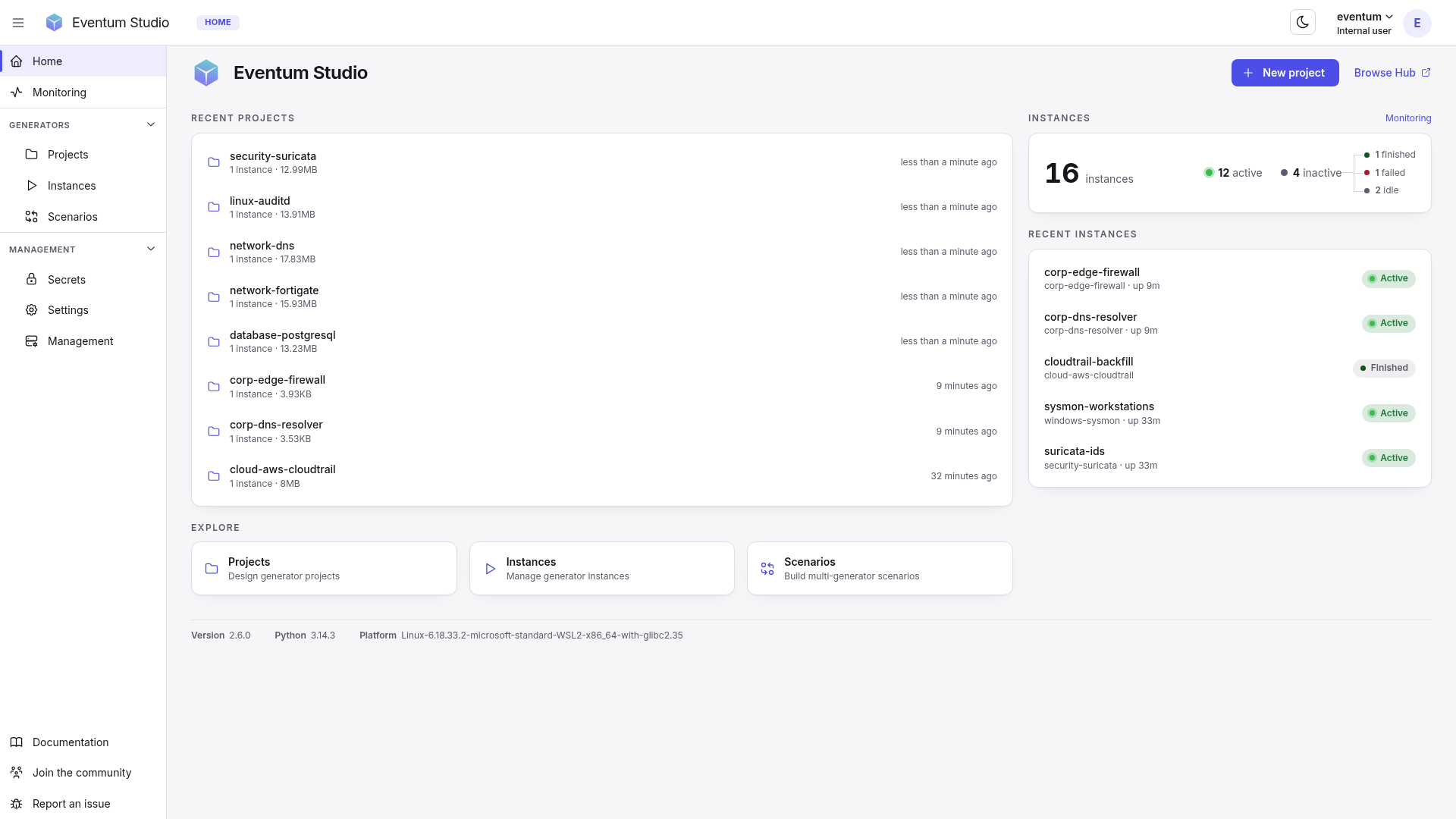This screenshot has width=1456, height=819.
Task: Collapse the GENERATORS section chevron
Action: pos(151,124)
